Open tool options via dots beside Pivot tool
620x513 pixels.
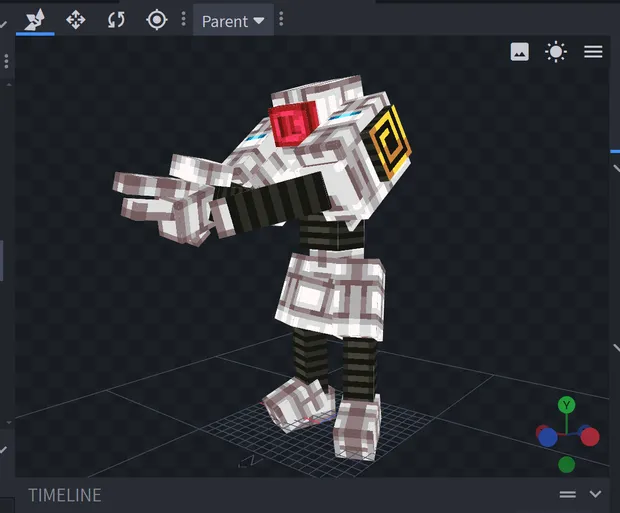(x=183, y=19)
